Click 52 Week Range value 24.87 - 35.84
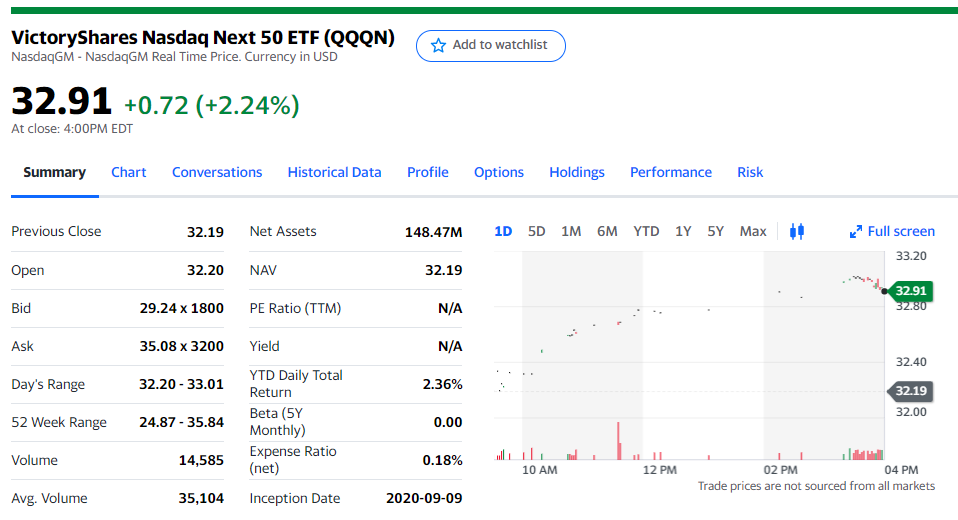This screenshot has width=958, height=520. [x=181, y=422]
